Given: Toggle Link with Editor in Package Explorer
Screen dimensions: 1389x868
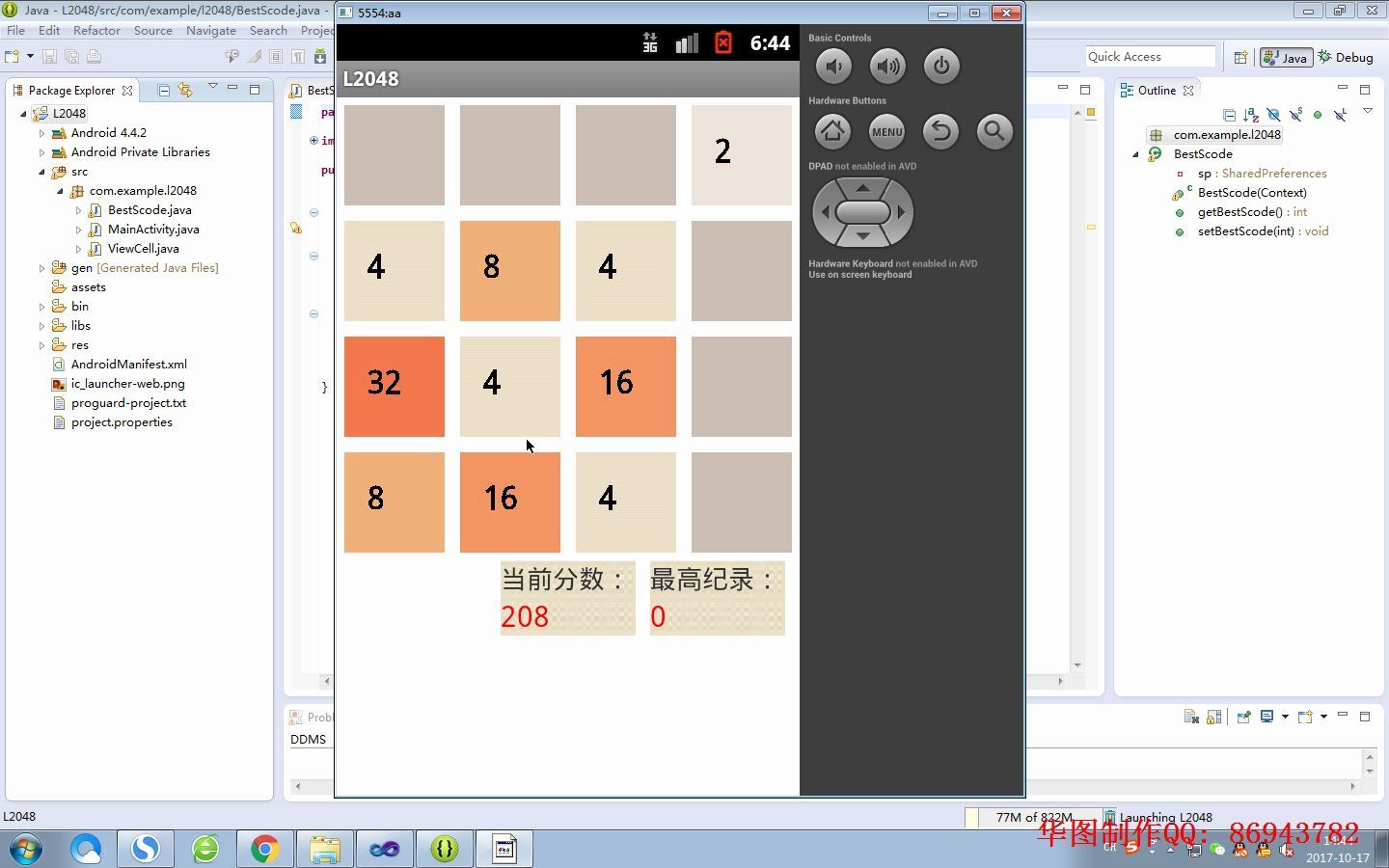Looking at the screenshot, I should [x=185, y=90].
